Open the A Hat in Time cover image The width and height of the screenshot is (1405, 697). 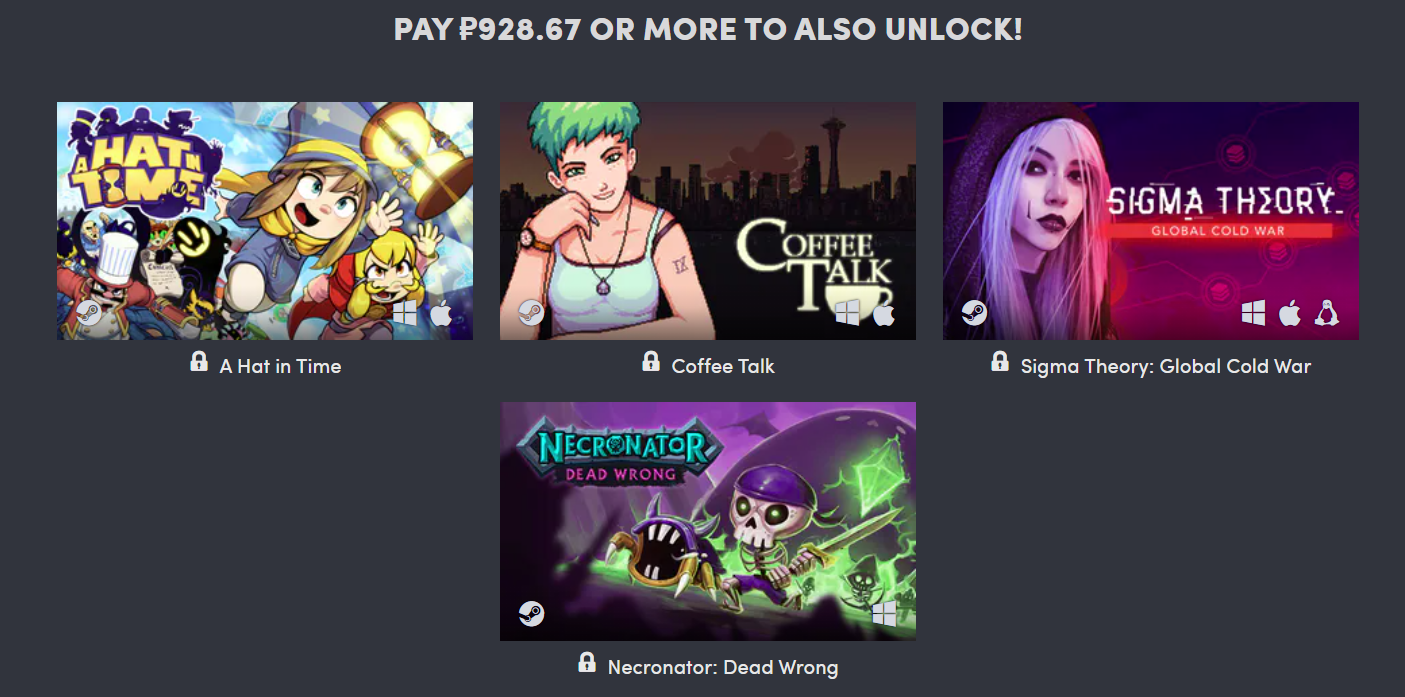(265, 221)
